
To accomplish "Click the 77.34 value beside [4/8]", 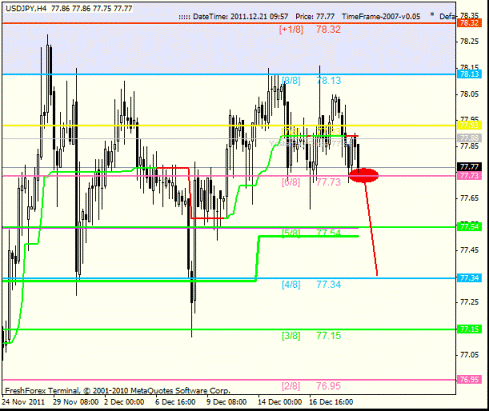I will [x=329, y=285].
